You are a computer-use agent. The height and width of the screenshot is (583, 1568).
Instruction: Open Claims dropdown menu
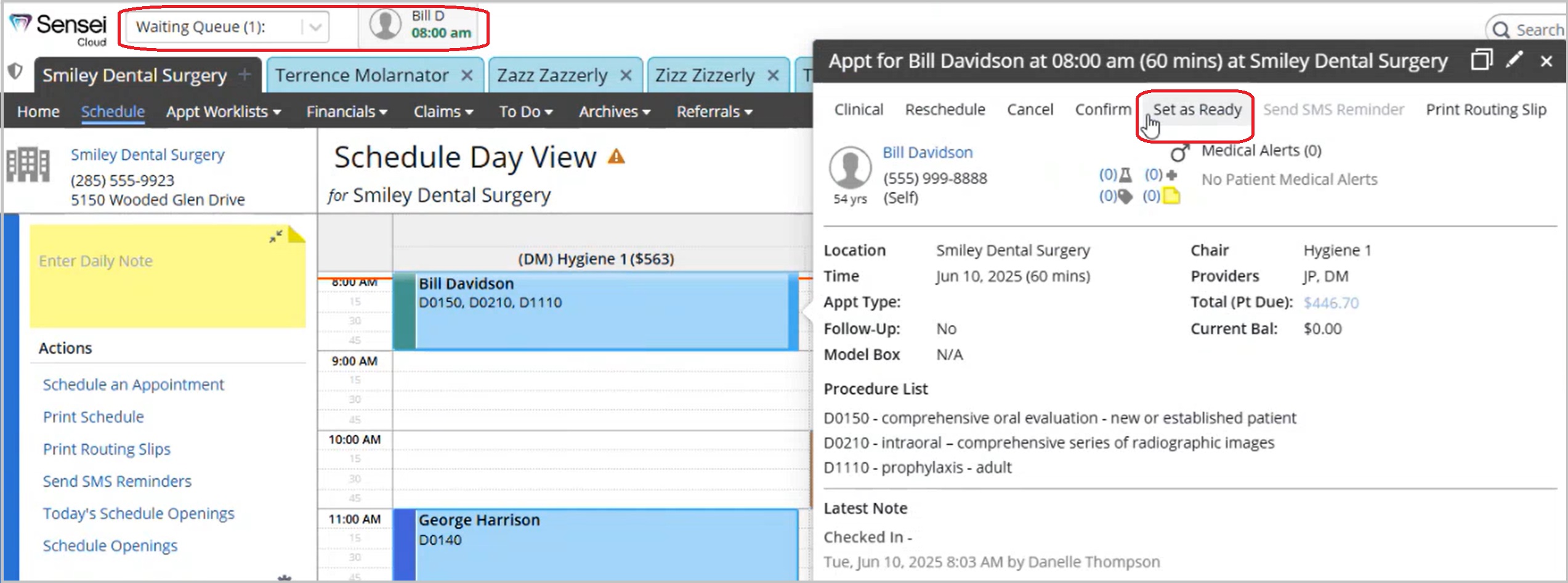443,112
